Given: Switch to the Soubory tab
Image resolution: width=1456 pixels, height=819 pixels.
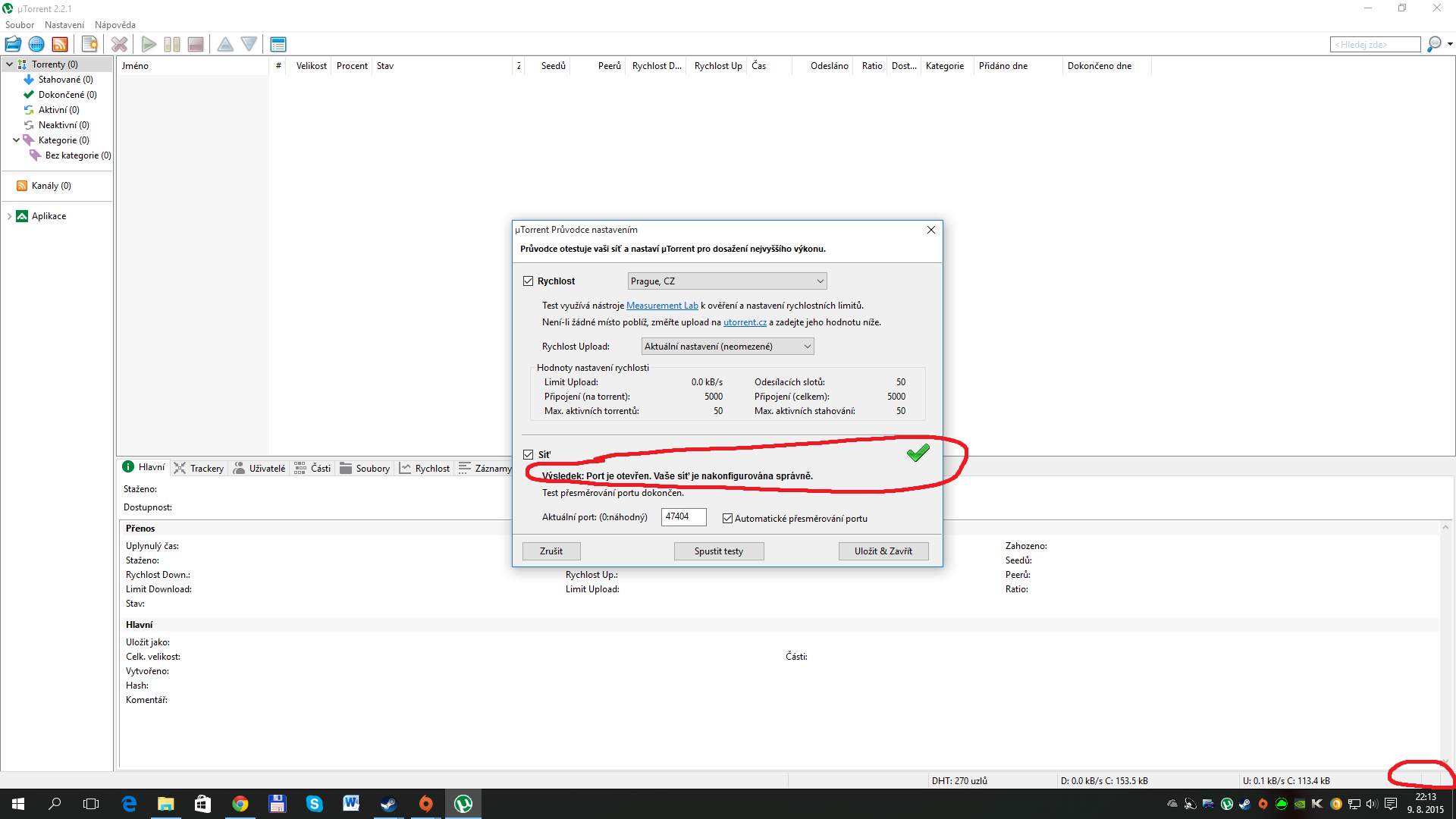Looking at the screenshot, I should pyautogui.click(x=365, y=469).
